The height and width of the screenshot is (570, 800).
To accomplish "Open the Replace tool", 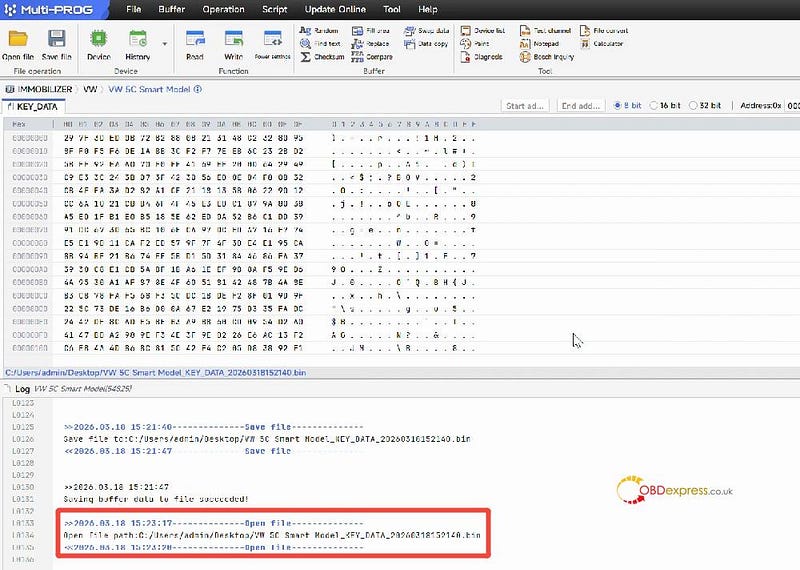I will (x=370, y=44).
